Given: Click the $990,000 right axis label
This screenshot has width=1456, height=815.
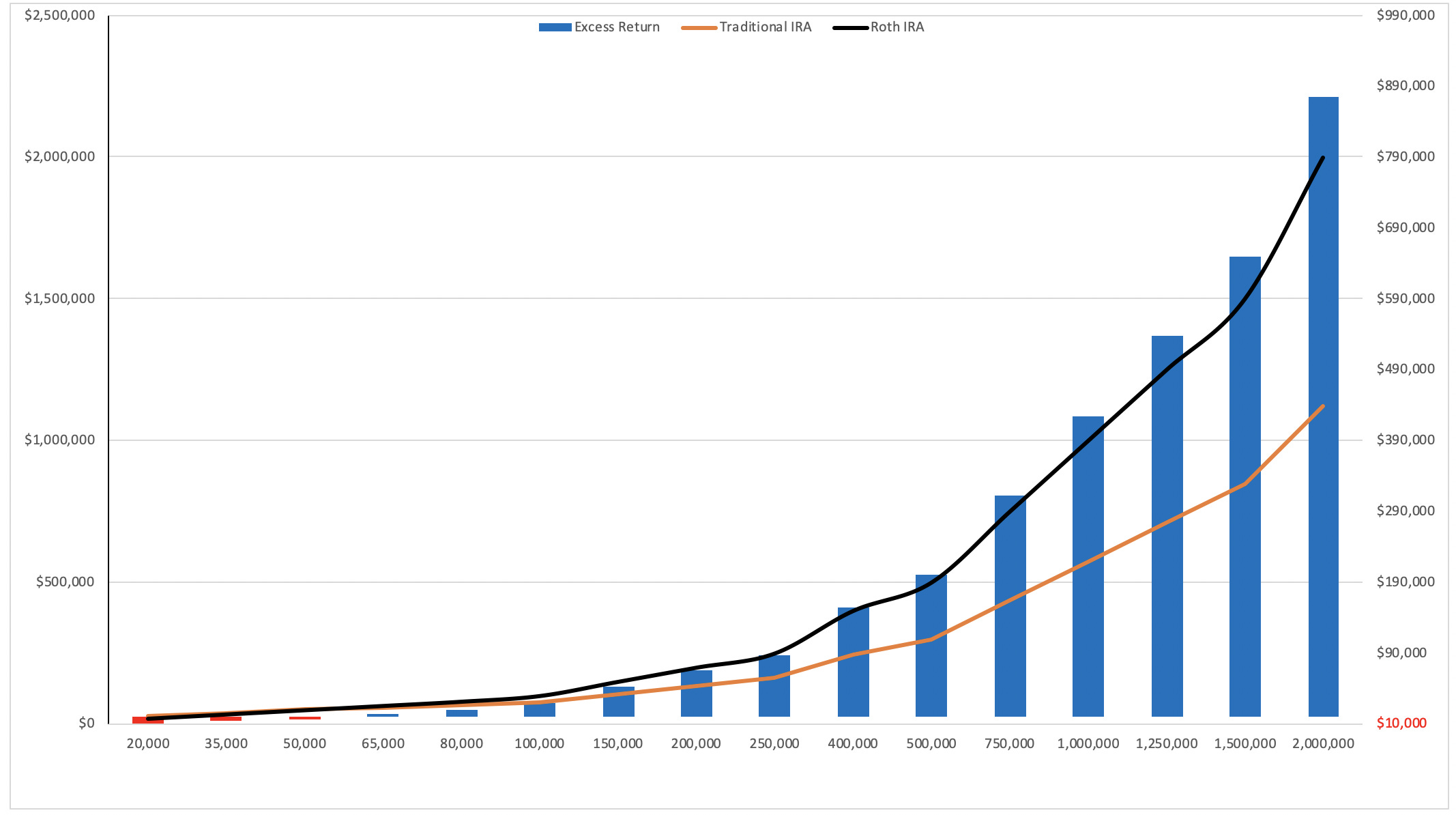Looking at the screenshot, I should tap(1406, 15).
